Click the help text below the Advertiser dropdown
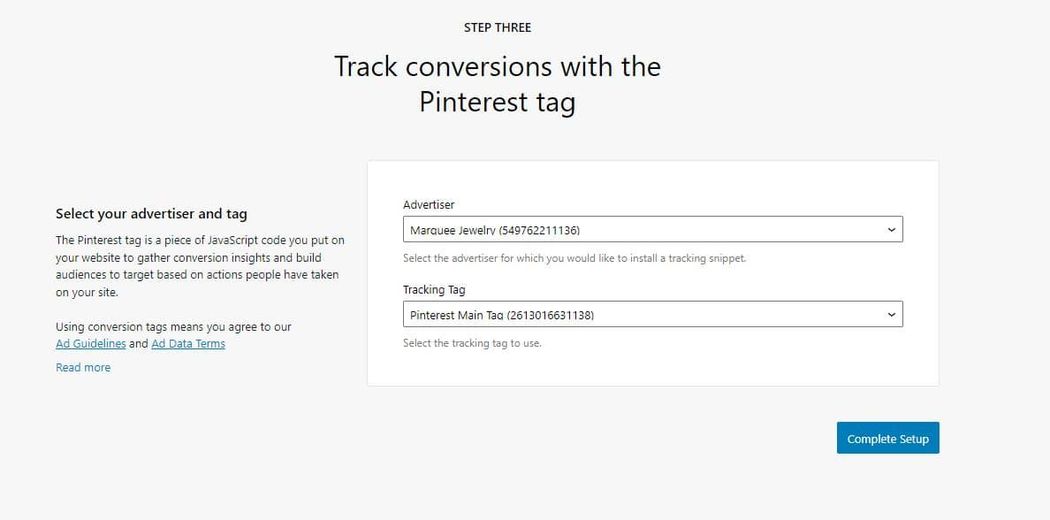Viewport: 1050px width, 520px height. [x=574, y=258]
